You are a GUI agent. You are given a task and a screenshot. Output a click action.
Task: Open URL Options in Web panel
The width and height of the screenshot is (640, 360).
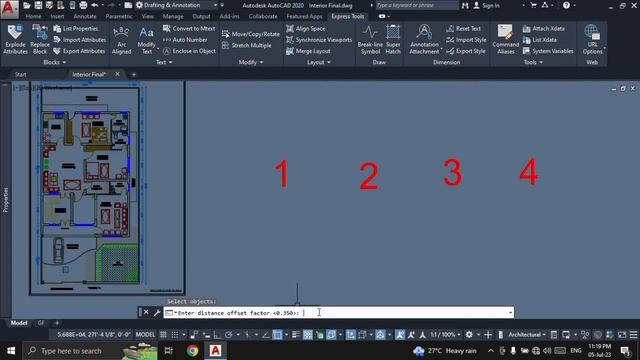[592, 40]
